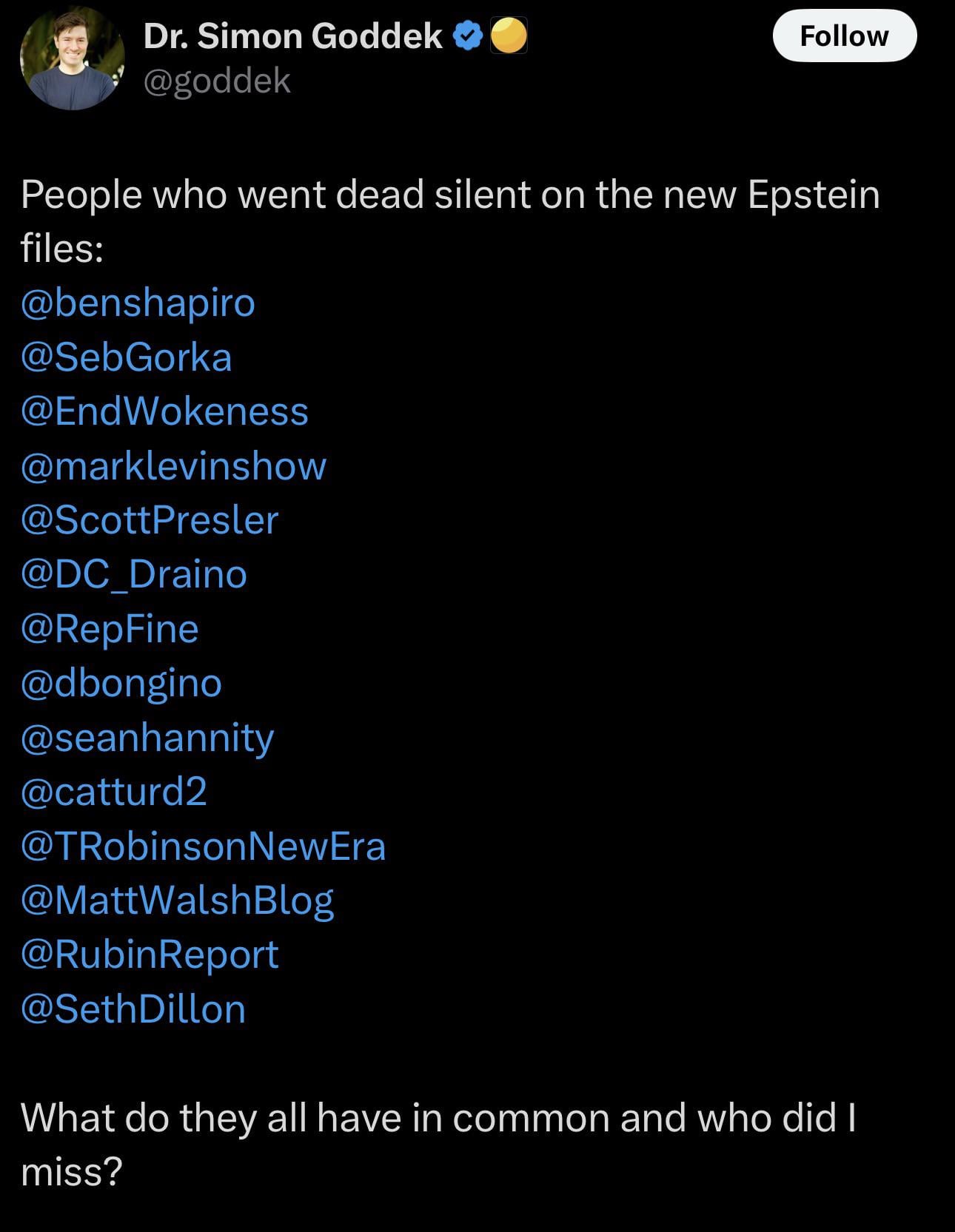Open the @marklevinshow mention link

(x=174, y=466)
